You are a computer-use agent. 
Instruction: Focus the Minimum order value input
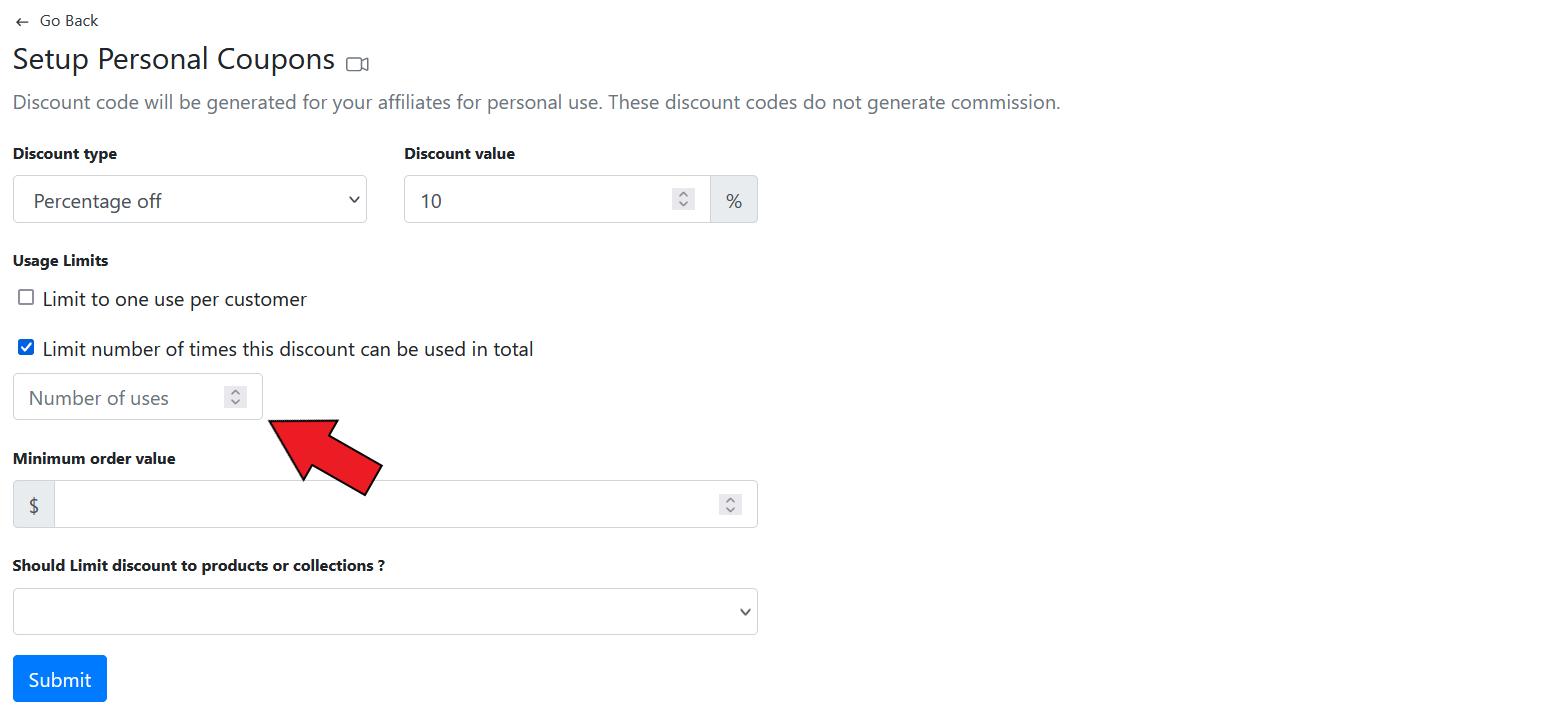point(385,505)
